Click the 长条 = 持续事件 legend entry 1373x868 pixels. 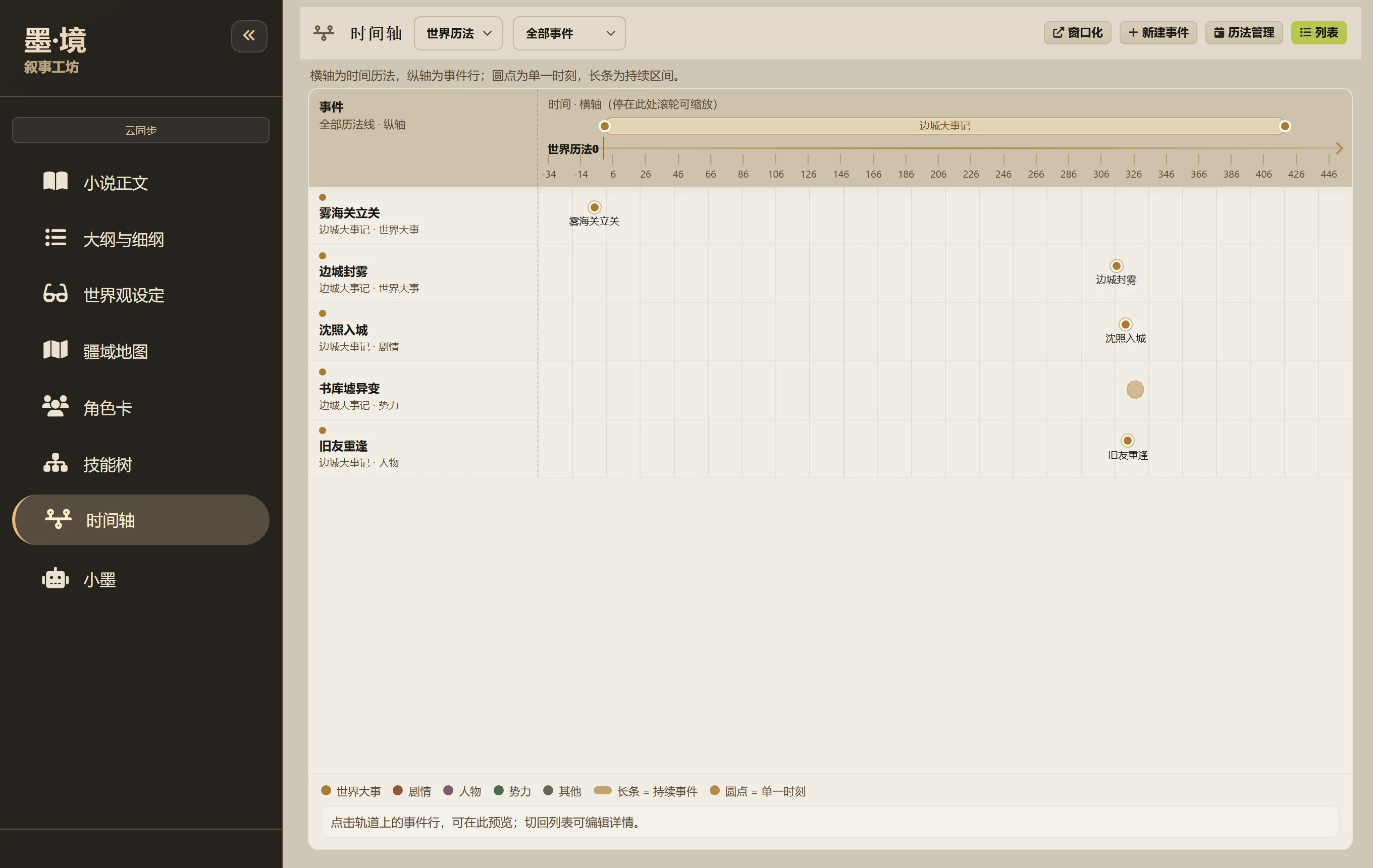(646, 791)
